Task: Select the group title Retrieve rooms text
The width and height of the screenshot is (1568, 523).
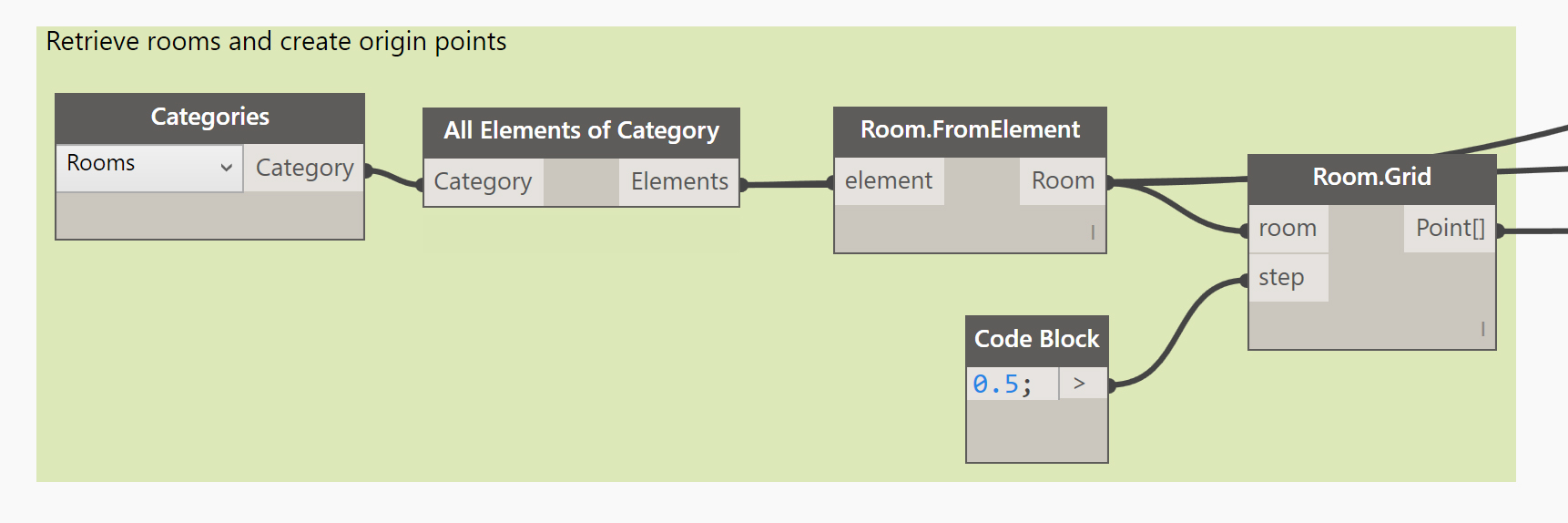Action: [x=276, y=42]
